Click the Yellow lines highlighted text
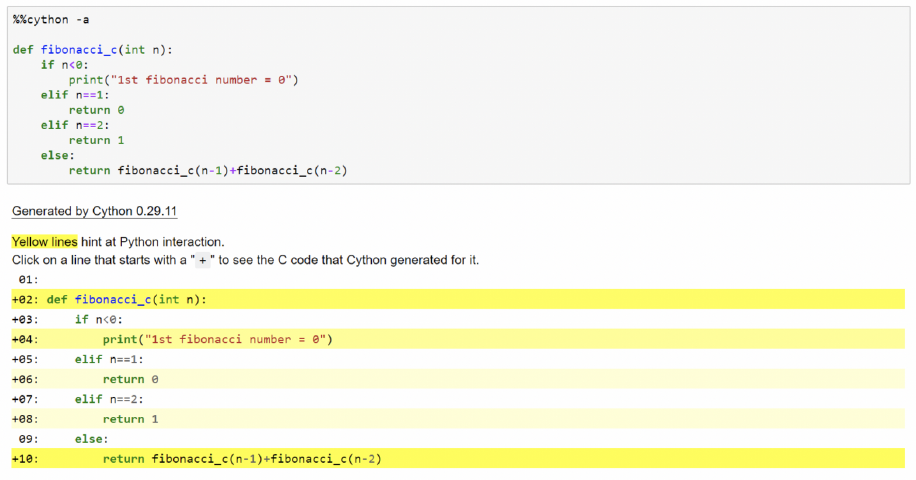 [44, 242]
